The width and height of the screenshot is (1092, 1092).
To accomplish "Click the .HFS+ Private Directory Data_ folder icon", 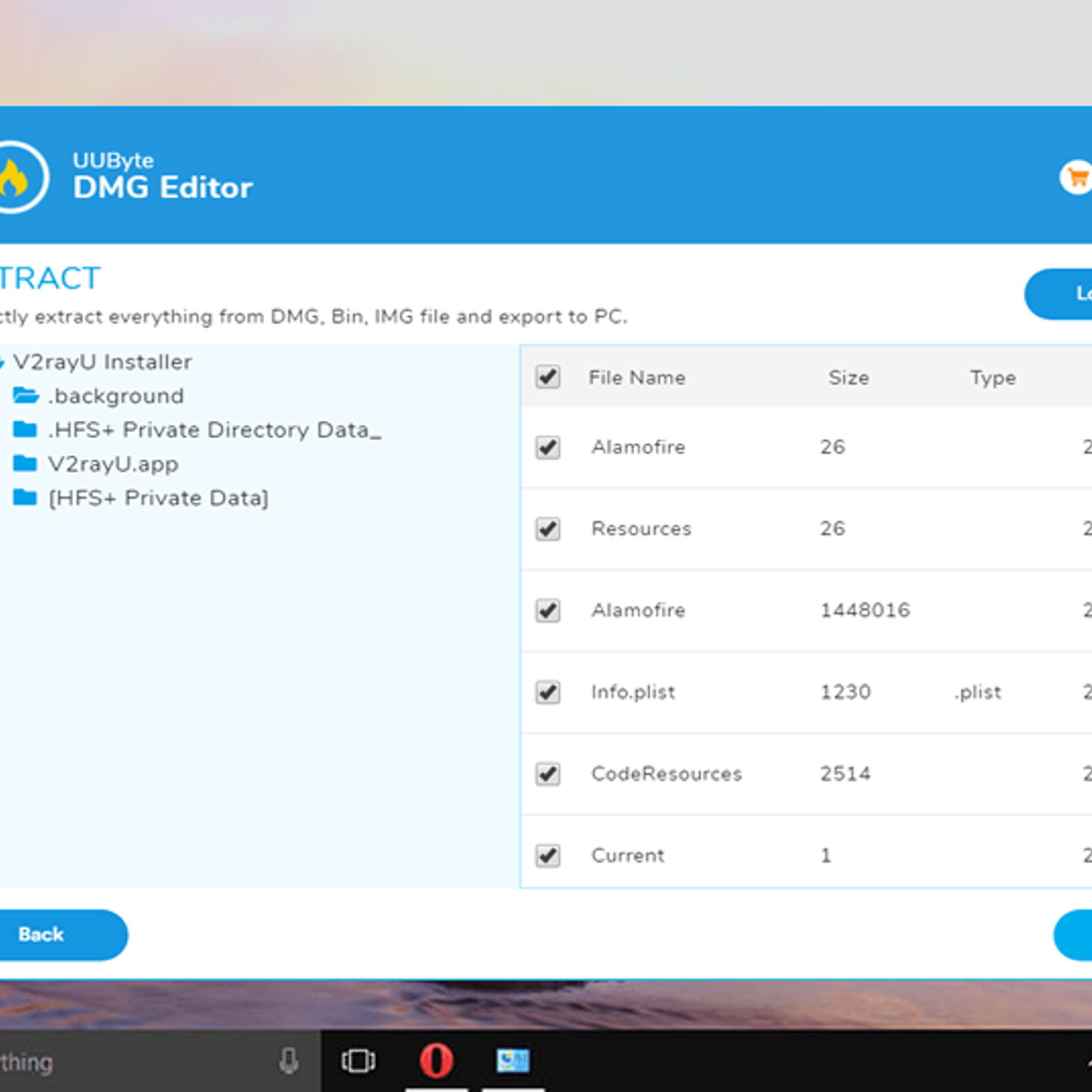I will 25,429.
